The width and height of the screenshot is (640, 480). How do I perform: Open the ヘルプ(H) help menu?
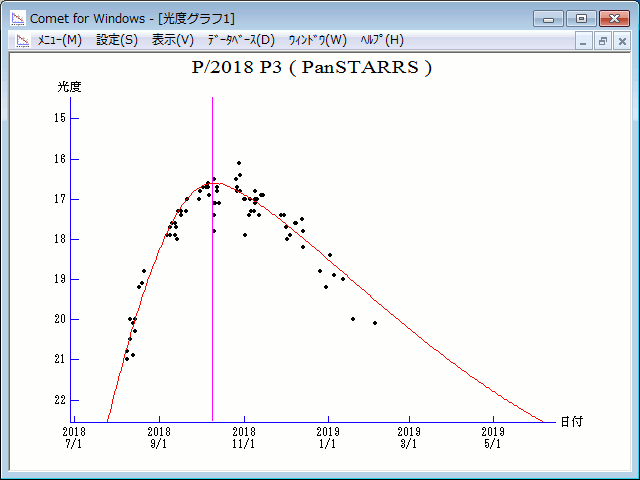point(381,40)
